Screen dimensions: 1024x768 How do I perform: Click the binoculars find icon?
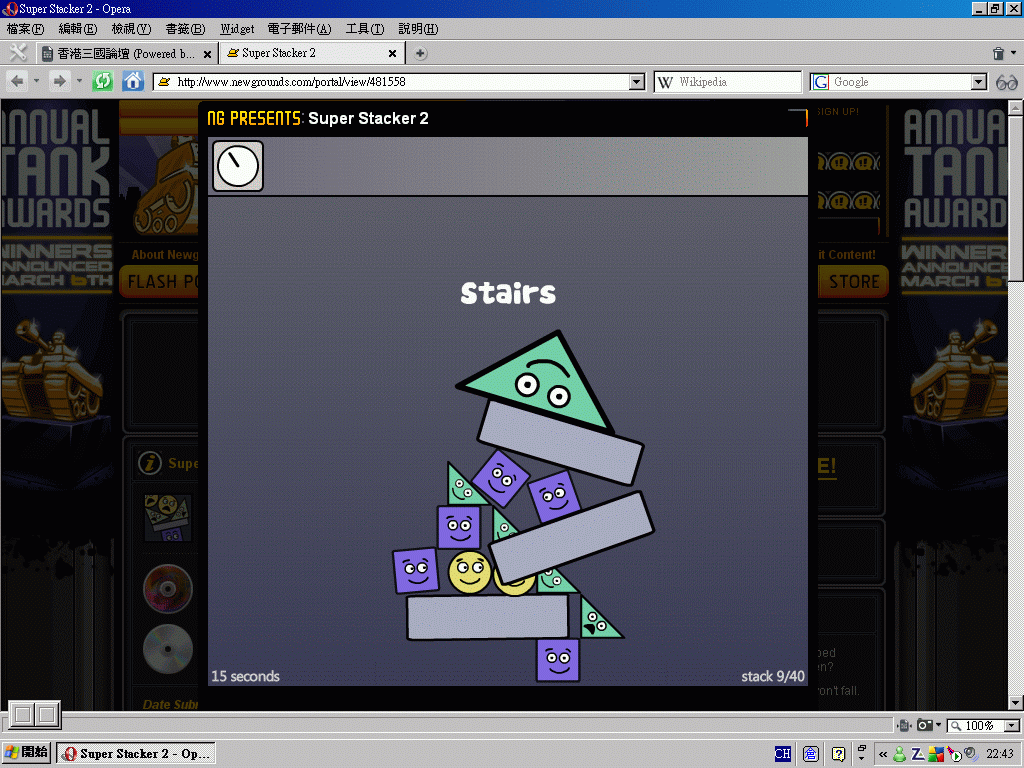[x=1006, y=82]
